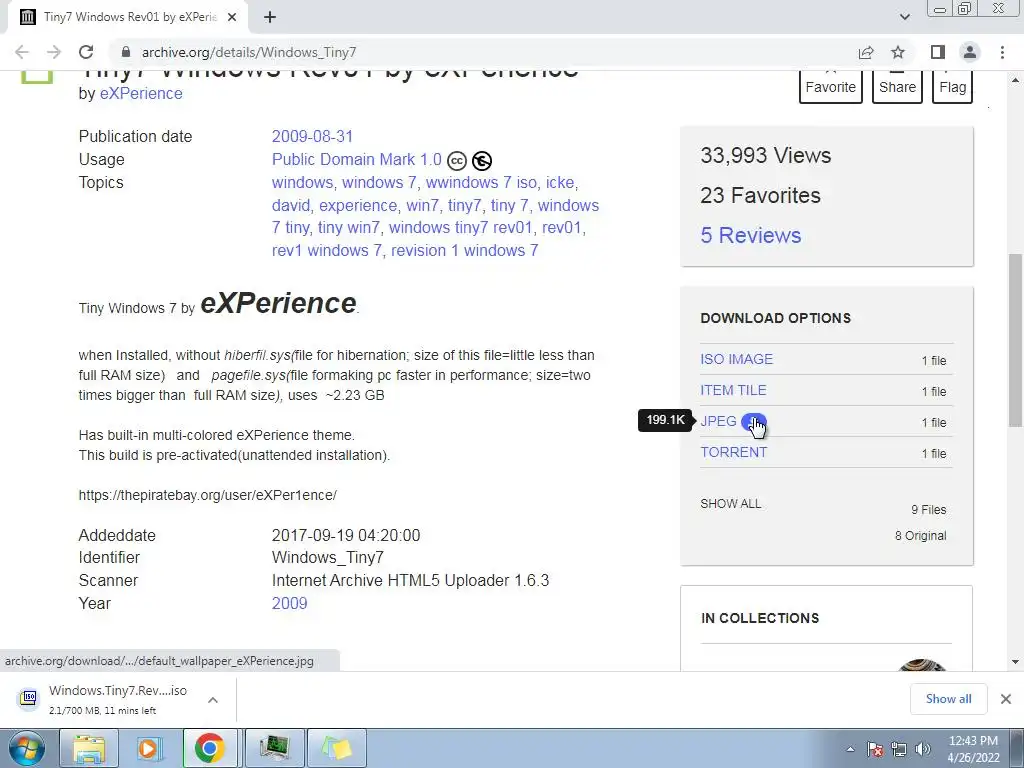Show hidden system tray icons arrow

[850, 749]
